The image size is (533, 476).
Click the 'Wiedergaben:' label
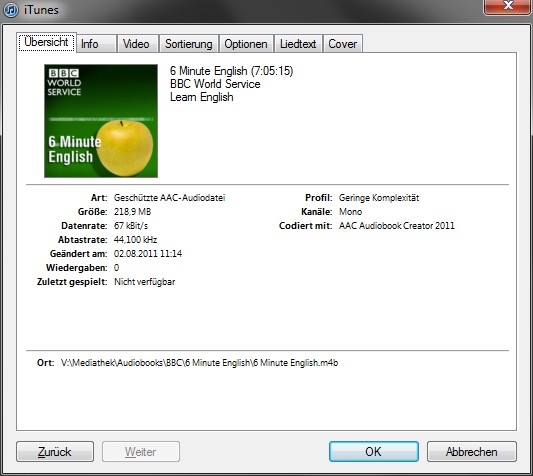(76, 268)
